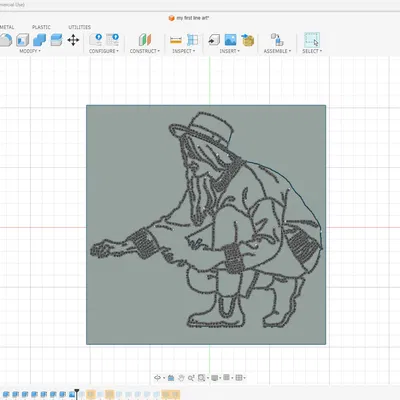This screenshot has width=400, height=400.
Task: Switch to the Sheet Metal tab
Action: coord(6,27)
